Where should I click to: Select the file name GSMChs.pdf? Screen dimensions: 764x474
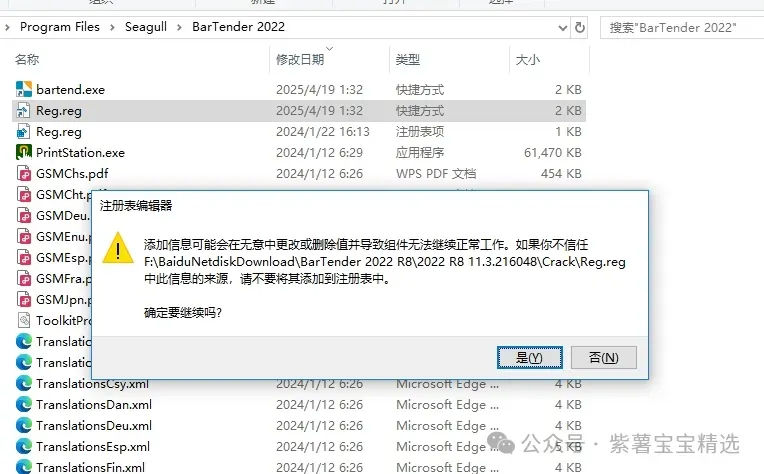(72, 173)
